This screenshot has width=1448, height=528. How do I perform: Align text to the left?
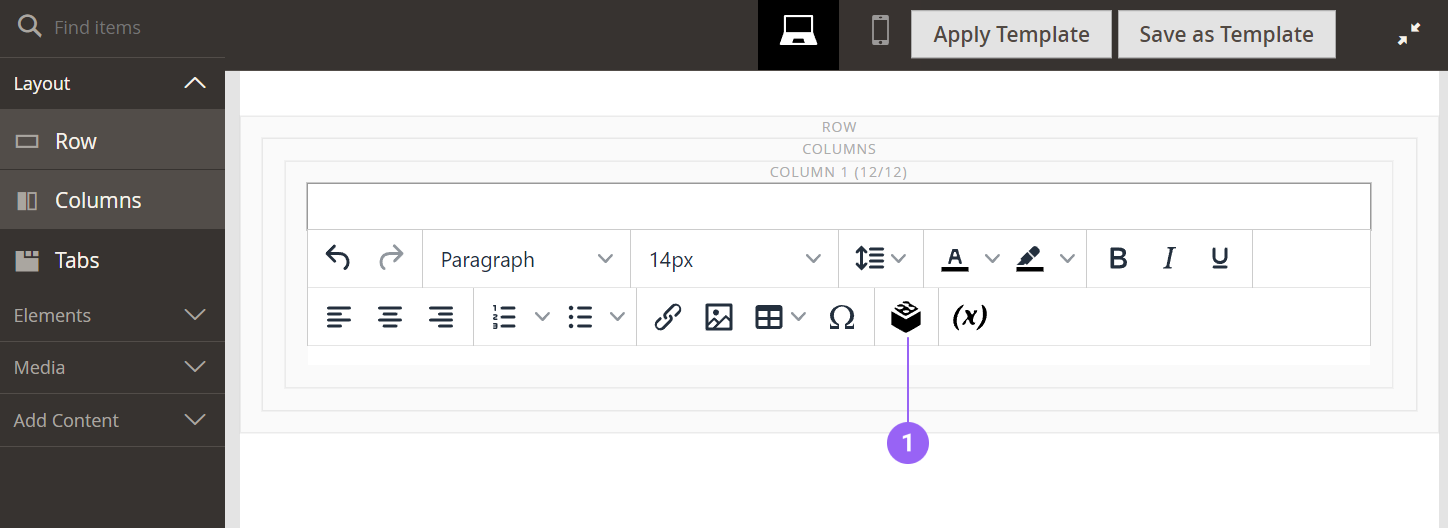coord(339,317)
